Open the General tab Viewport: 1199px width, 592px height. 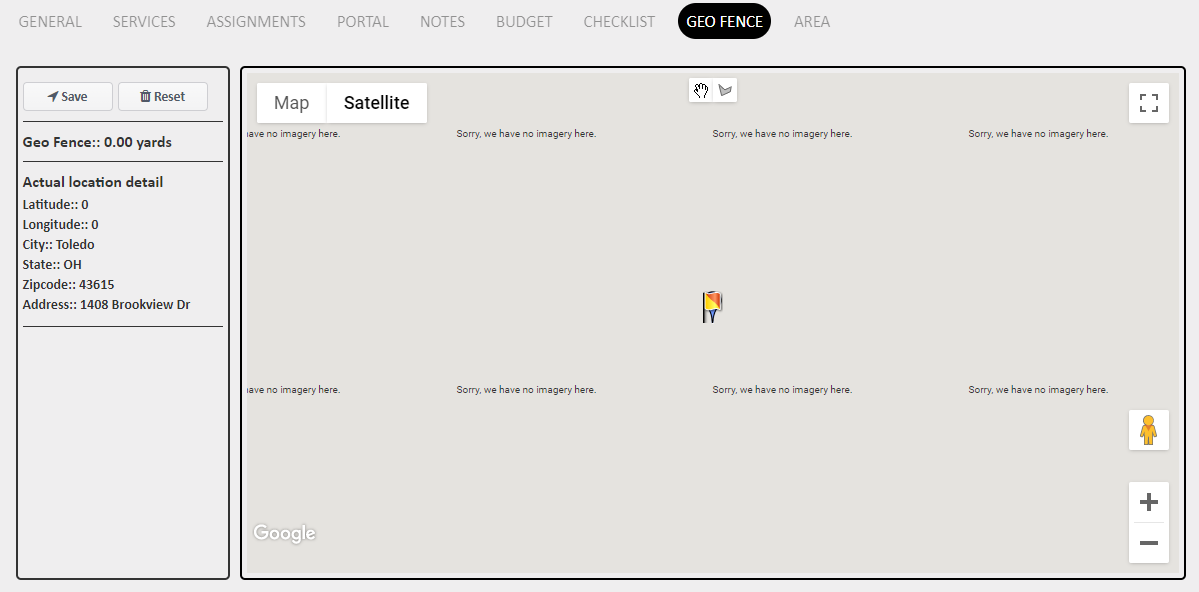(50, 21)
